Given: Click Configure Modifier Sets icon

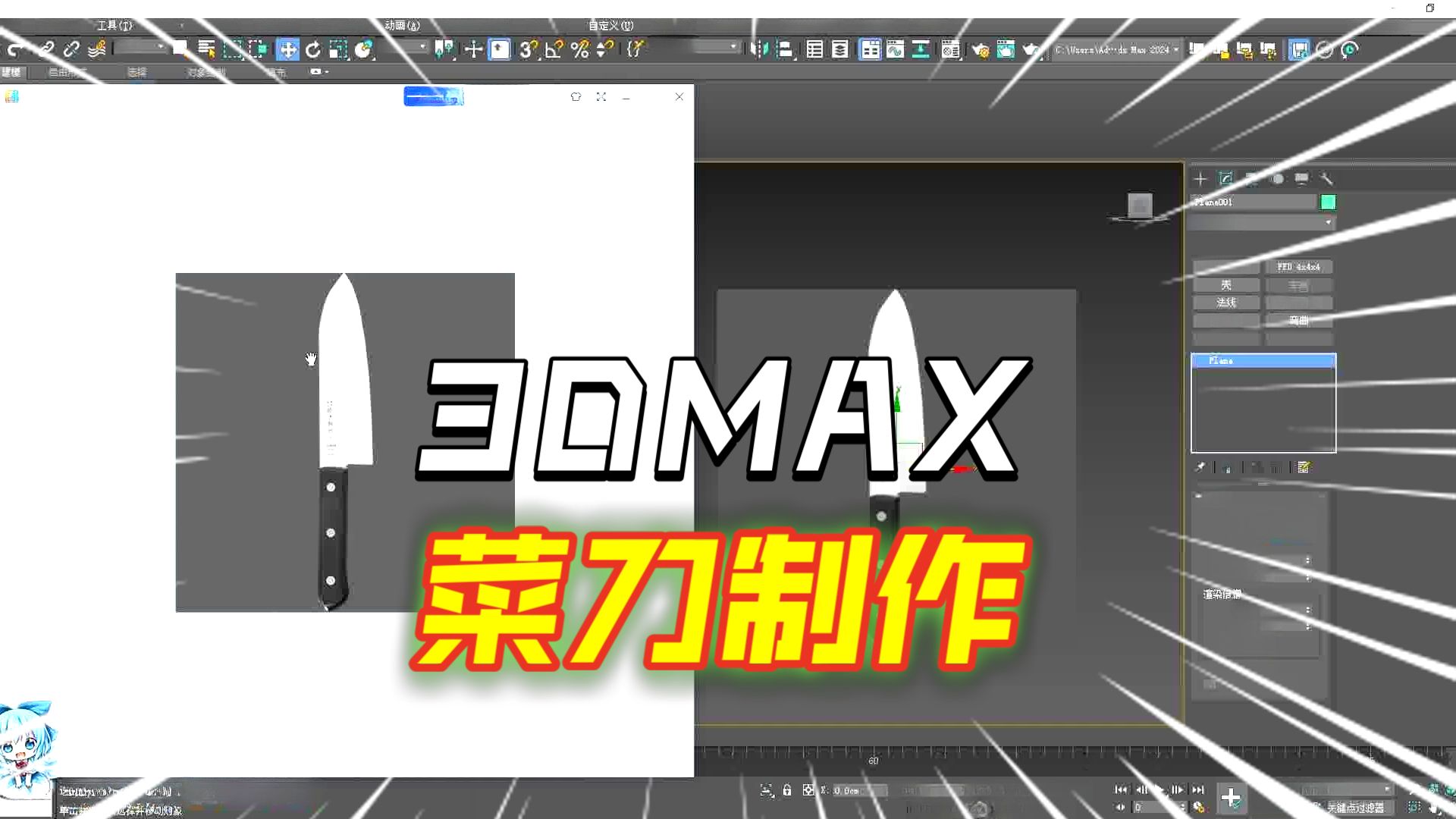Looking at the screenshot, I should click(1304, 467).
